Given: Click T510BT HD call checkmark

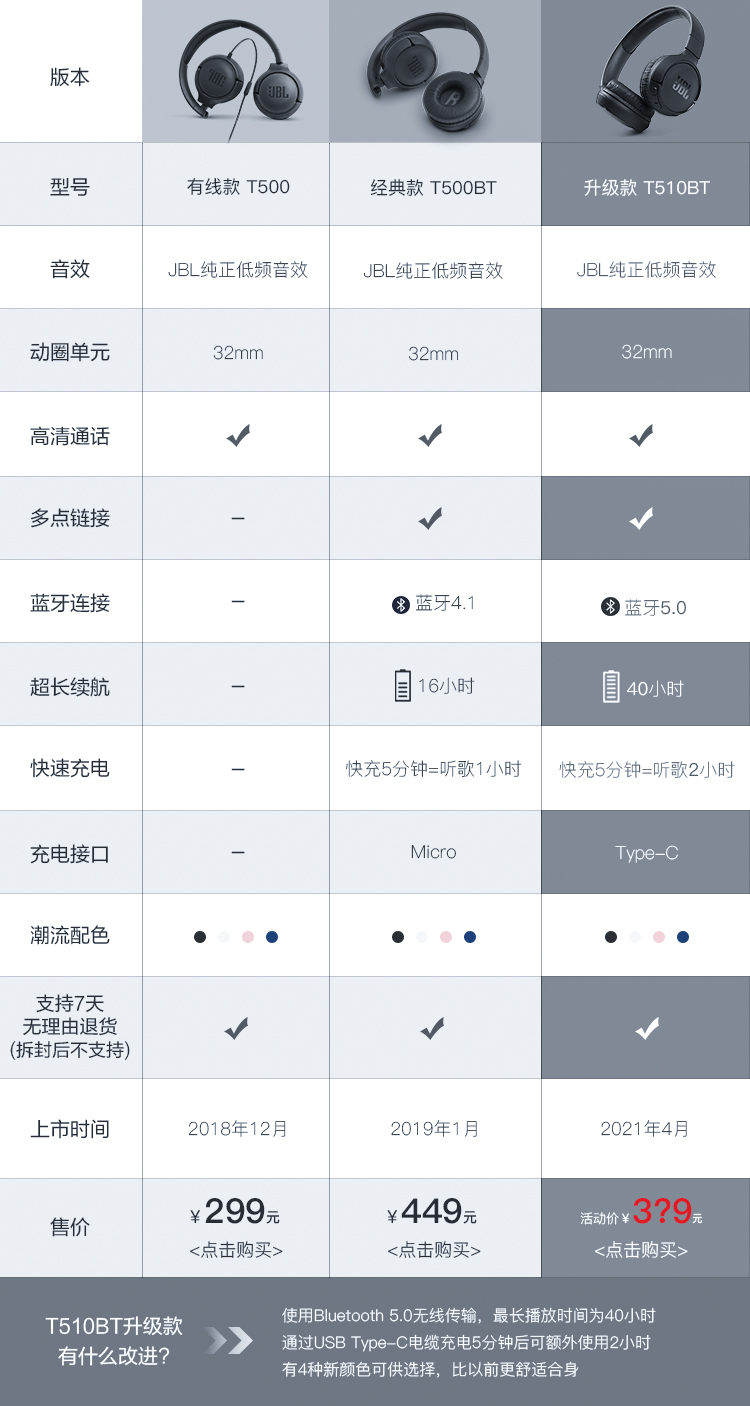Looking at the screenshot, I should coord(641,435).
